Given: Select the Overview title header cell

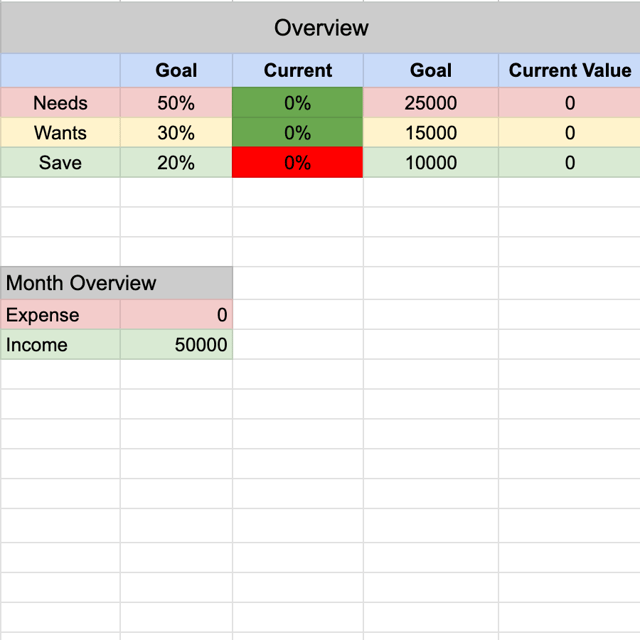Looking at the screenshot, I should pyautogui.click(x=320, y=28).
